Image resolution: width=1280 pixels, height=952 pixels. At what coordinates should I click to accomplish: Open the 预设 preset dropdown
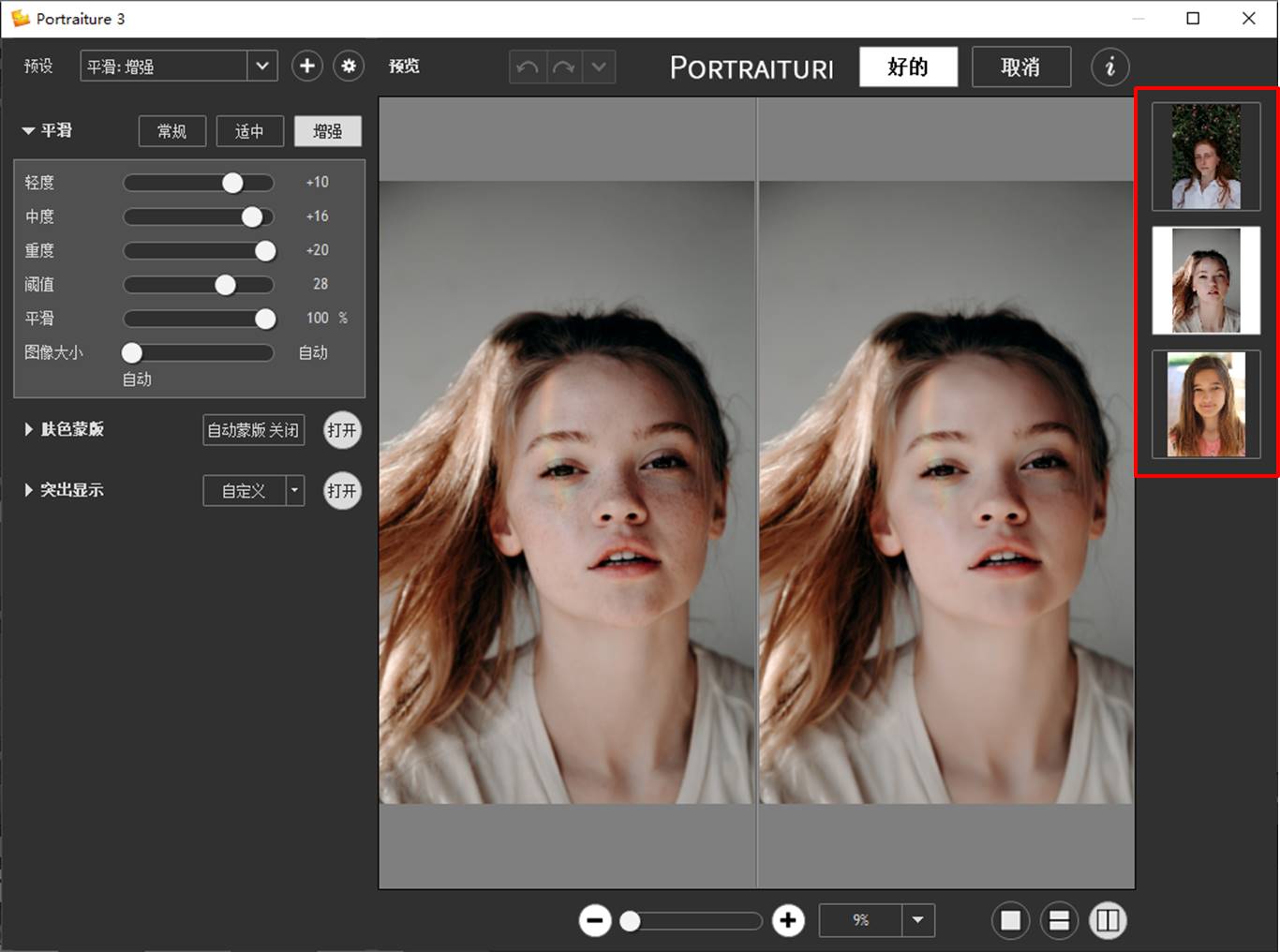[x=262, y=67]
